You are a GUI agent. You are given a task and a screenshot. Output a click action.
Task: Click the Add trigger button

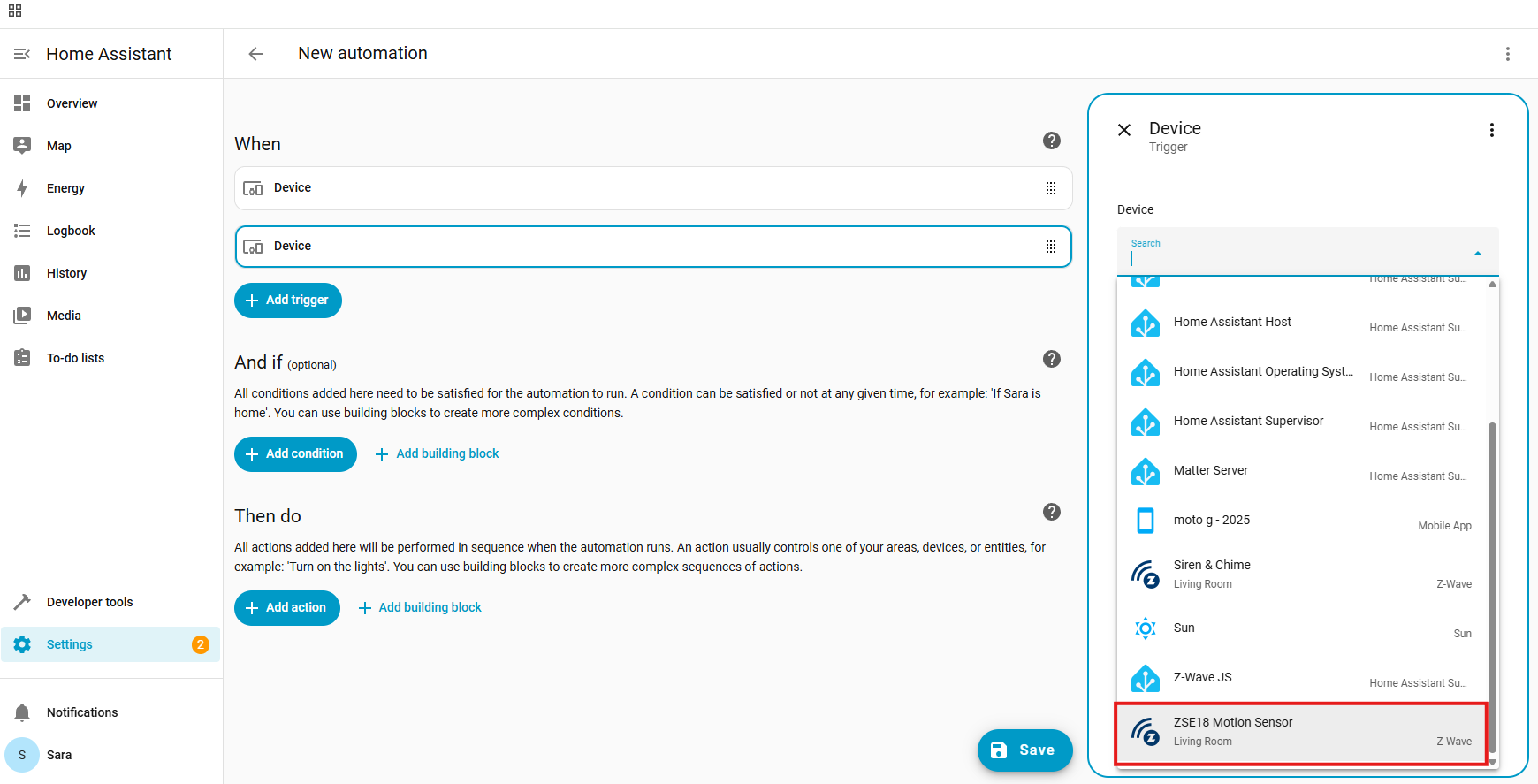click(288, 301)
